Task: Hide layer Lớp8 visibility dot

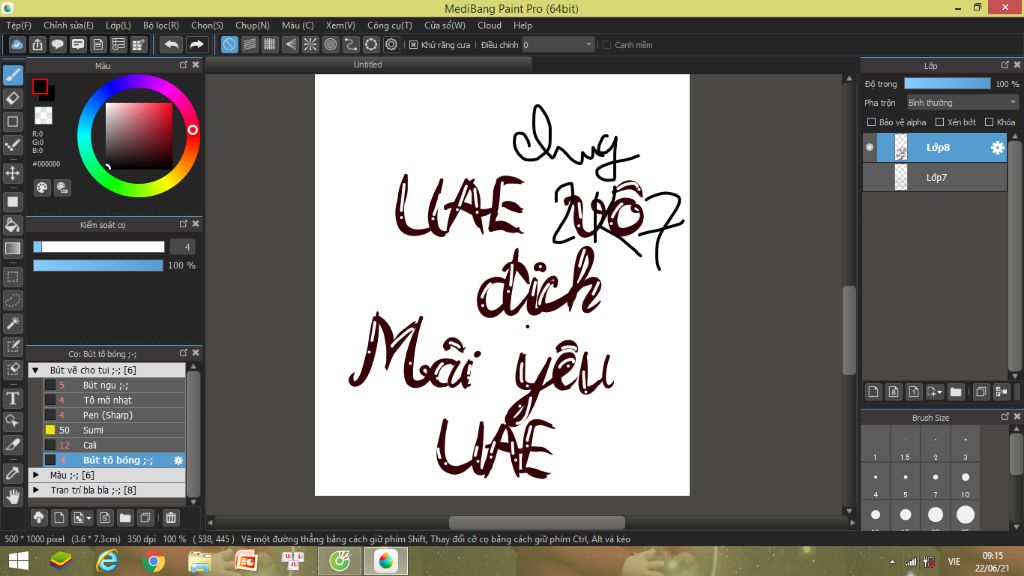Action: 869,148
